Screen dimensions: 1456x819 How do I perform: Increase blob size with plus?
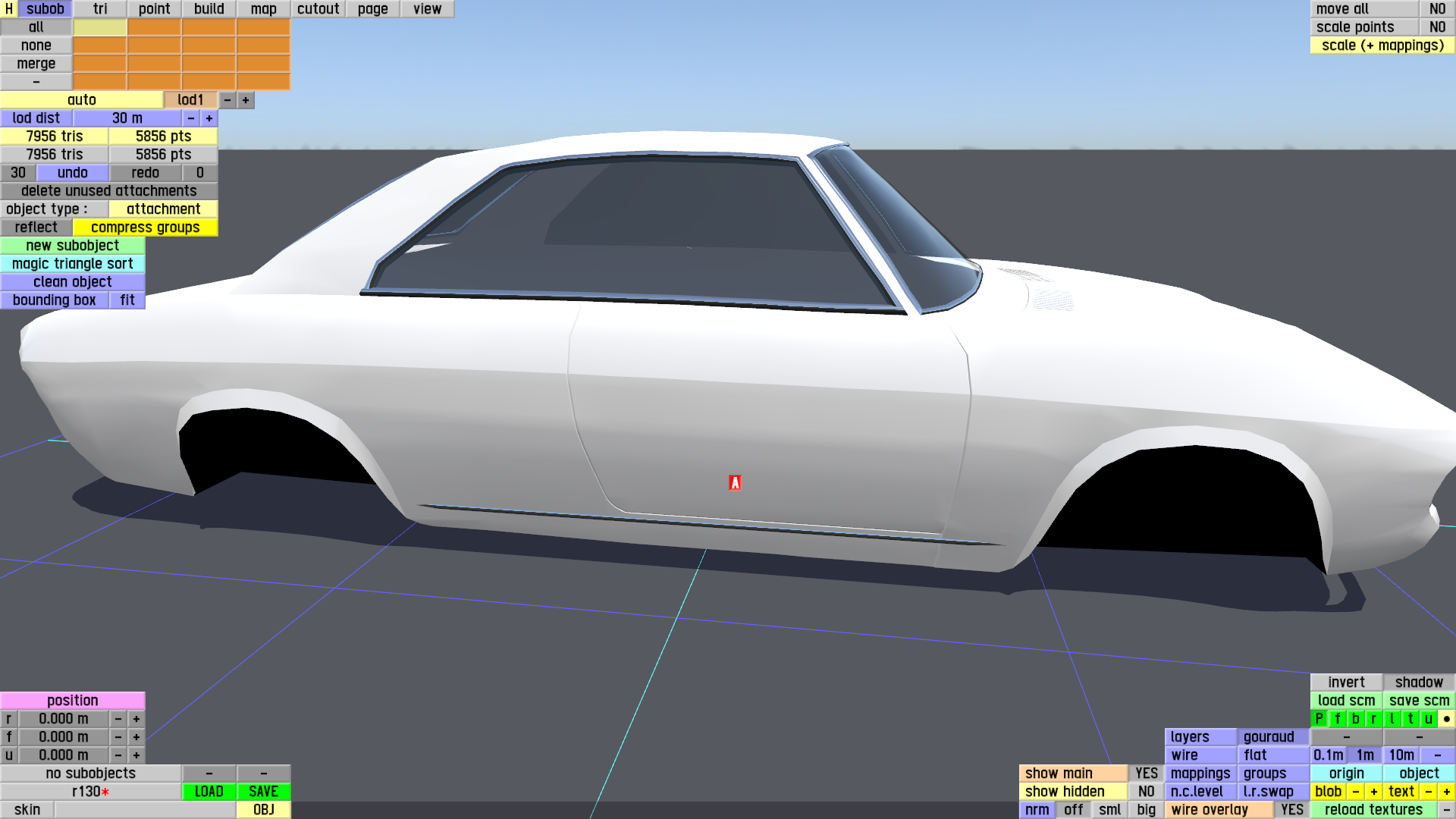click(1373, 792)
